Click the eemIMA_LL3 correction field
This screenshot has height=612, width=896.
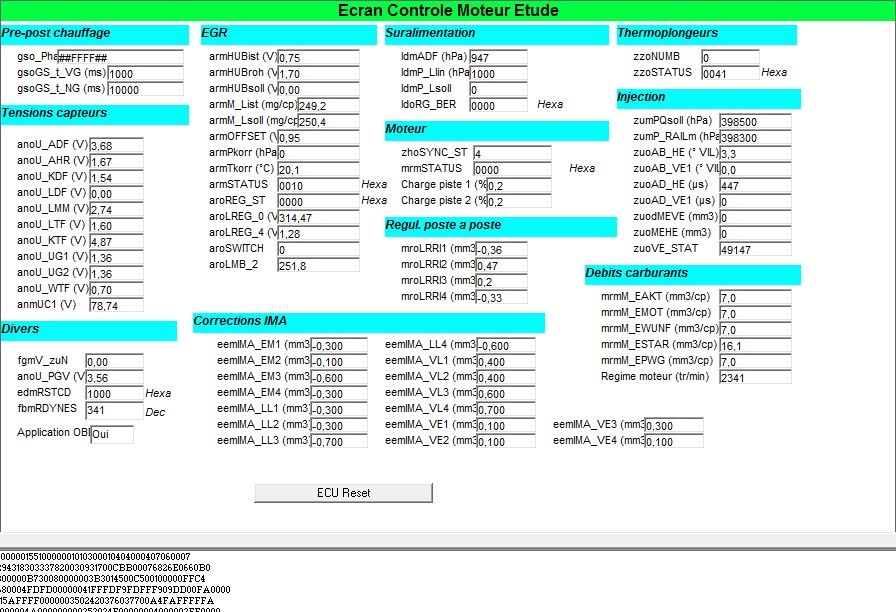pos(339,441)
